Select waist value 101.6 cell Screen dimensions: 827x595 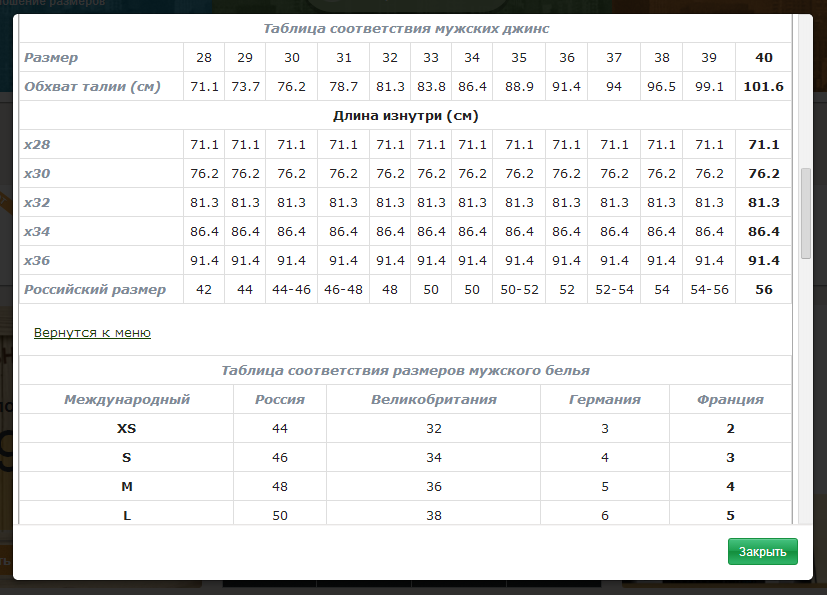coord(763,87)
